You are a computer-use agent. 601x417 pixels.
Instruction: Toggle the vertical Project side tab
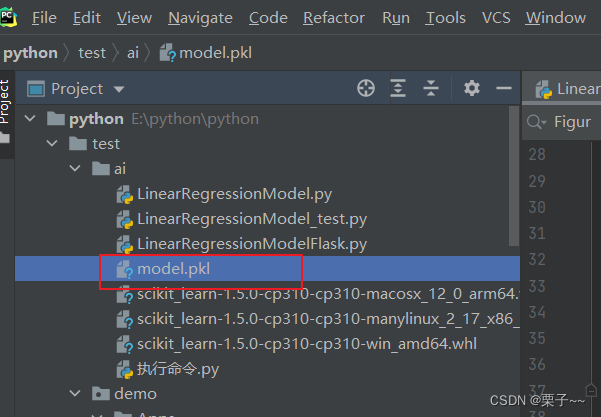pyautogui.click(x=6, y=101)
